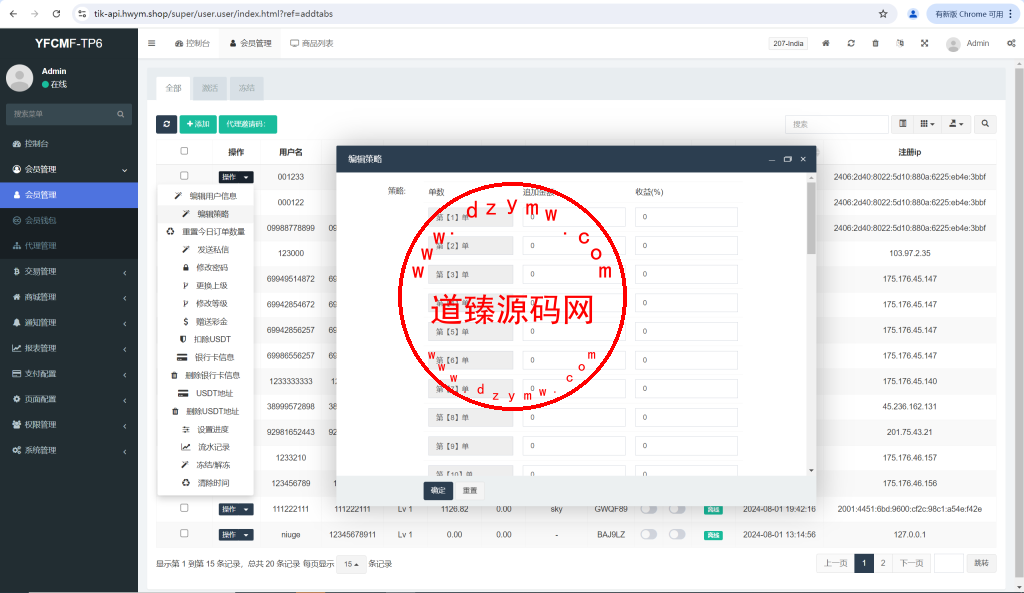1024x593 pixels.
Task: Choose 赠送彩金 menu entry
Action: coord(206,321)
